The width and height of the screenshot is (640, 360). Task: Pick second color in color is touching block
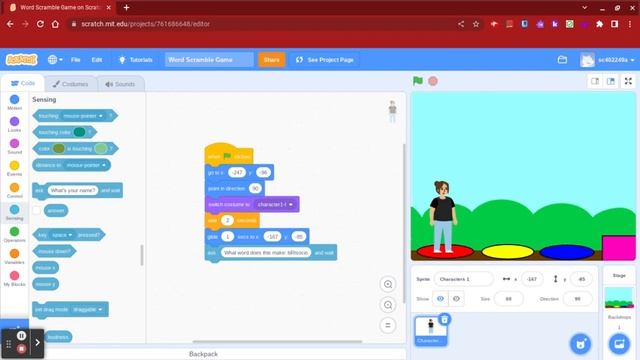click(x=100, y=149)
